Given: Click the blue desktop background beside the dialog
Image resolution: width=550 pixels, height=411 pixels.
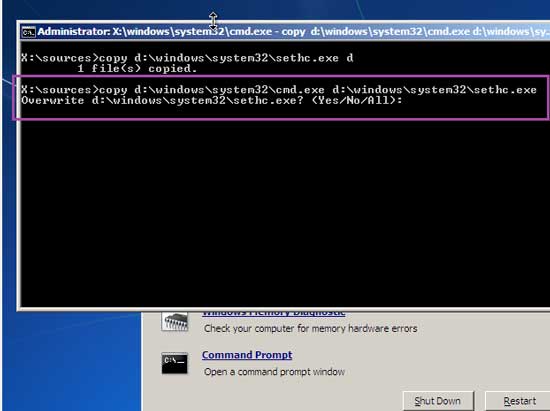Looking at the screenshot, I should (x=70, y=361).
